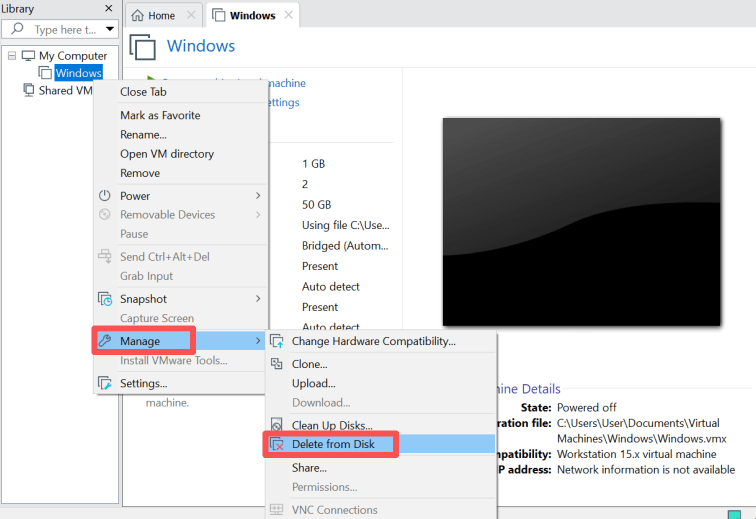Click the My Computer monitor icon
756x519 pixels.
pos(28,56)
